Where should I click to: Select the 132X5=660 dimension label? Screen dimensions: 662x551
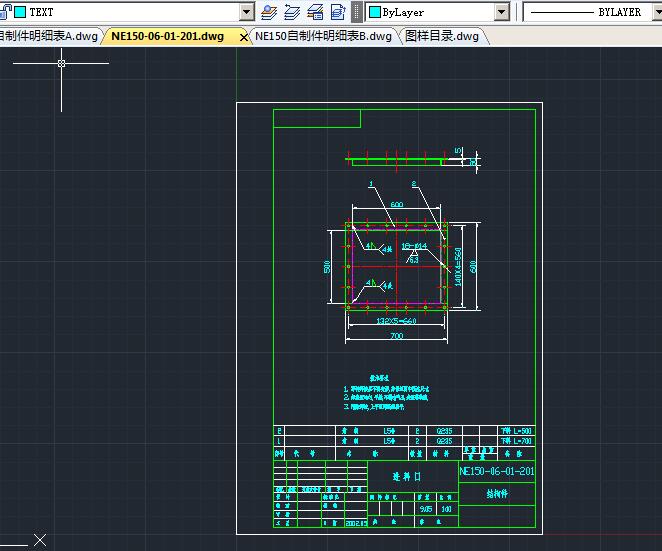pos(396,321)
